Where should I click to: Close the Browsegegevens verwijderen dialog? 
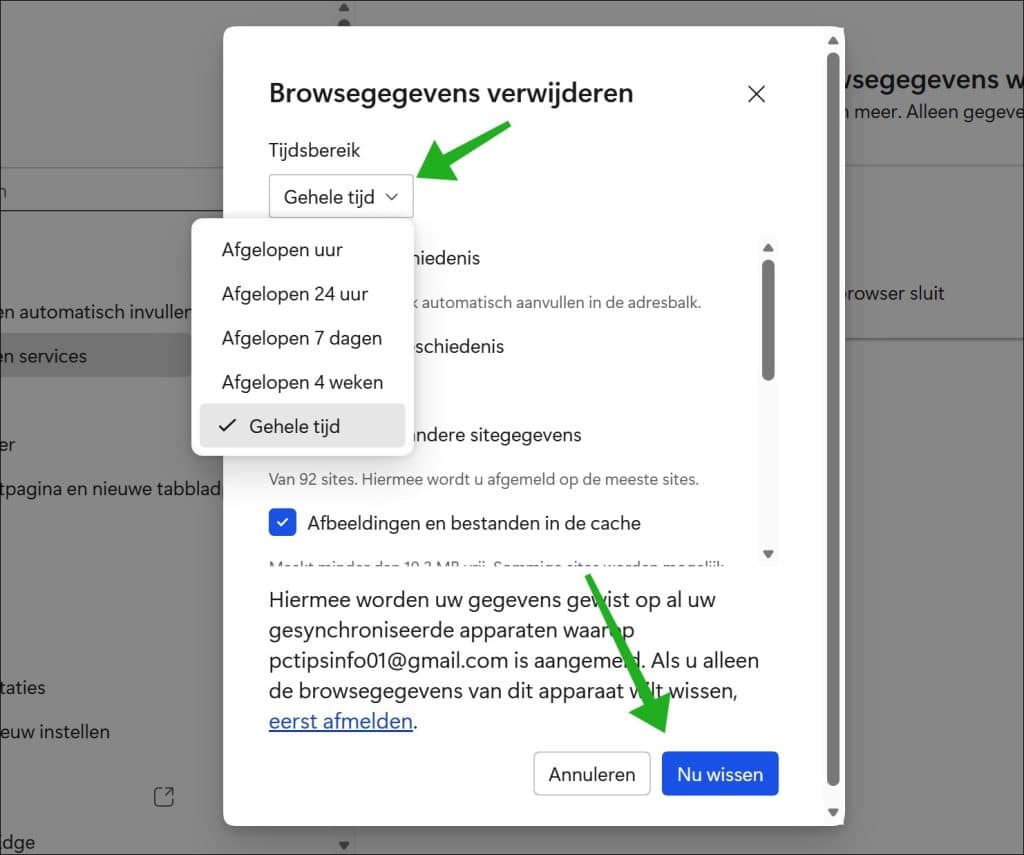tap(756, 94)
